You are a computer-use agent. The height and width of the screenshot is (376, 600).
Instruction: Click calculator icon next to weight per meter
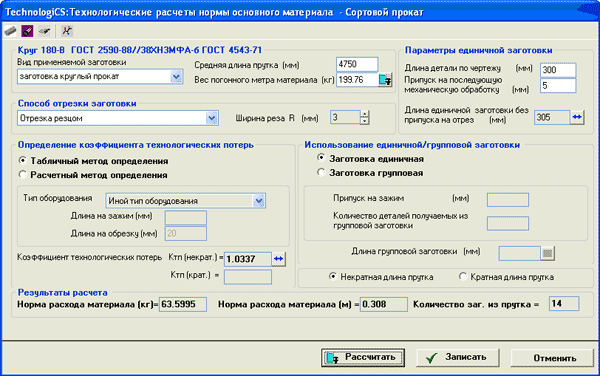(385, 80)
